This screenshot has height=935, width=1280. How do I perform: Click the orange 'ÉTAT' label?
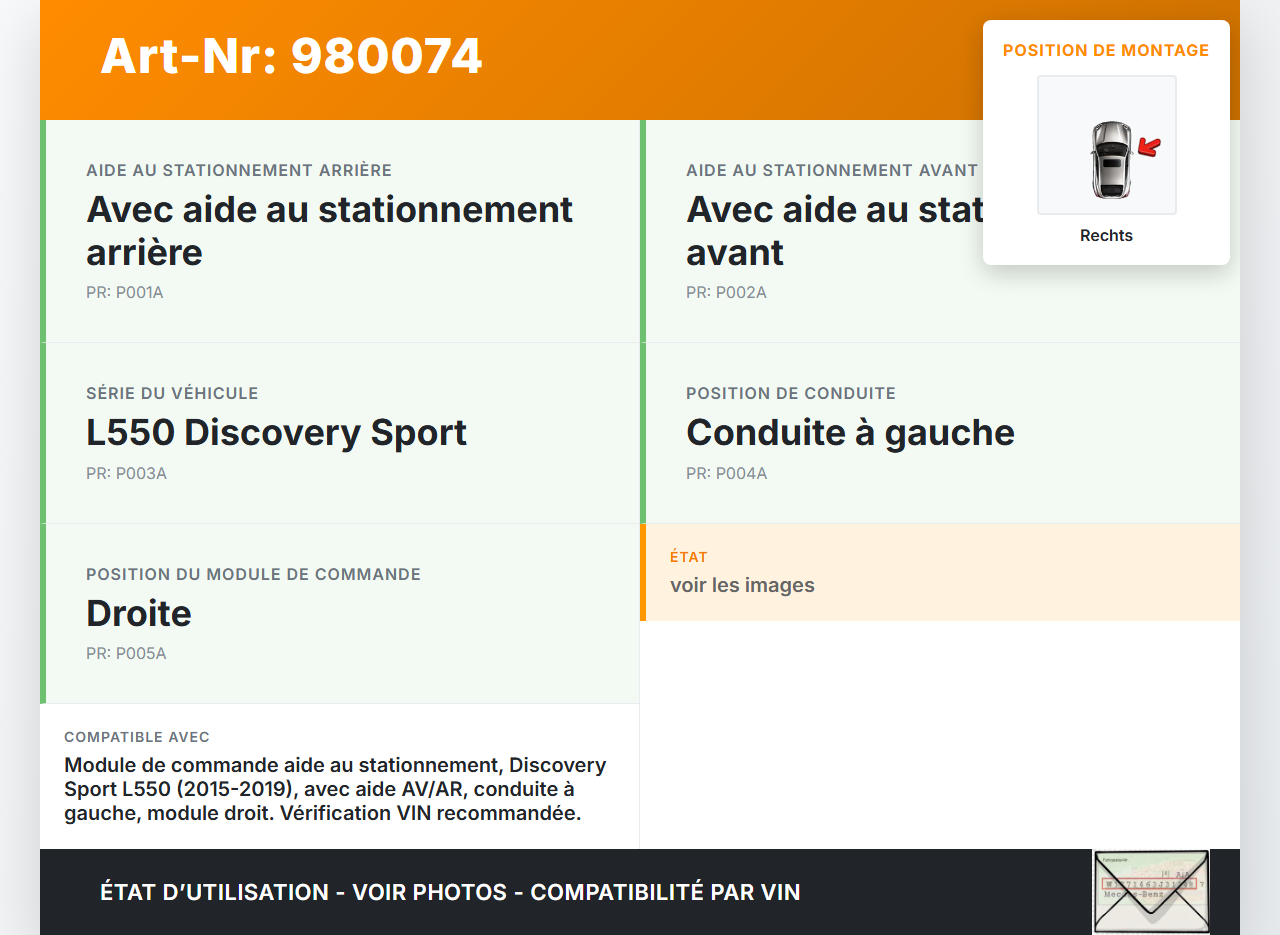(x=689, y=557)
